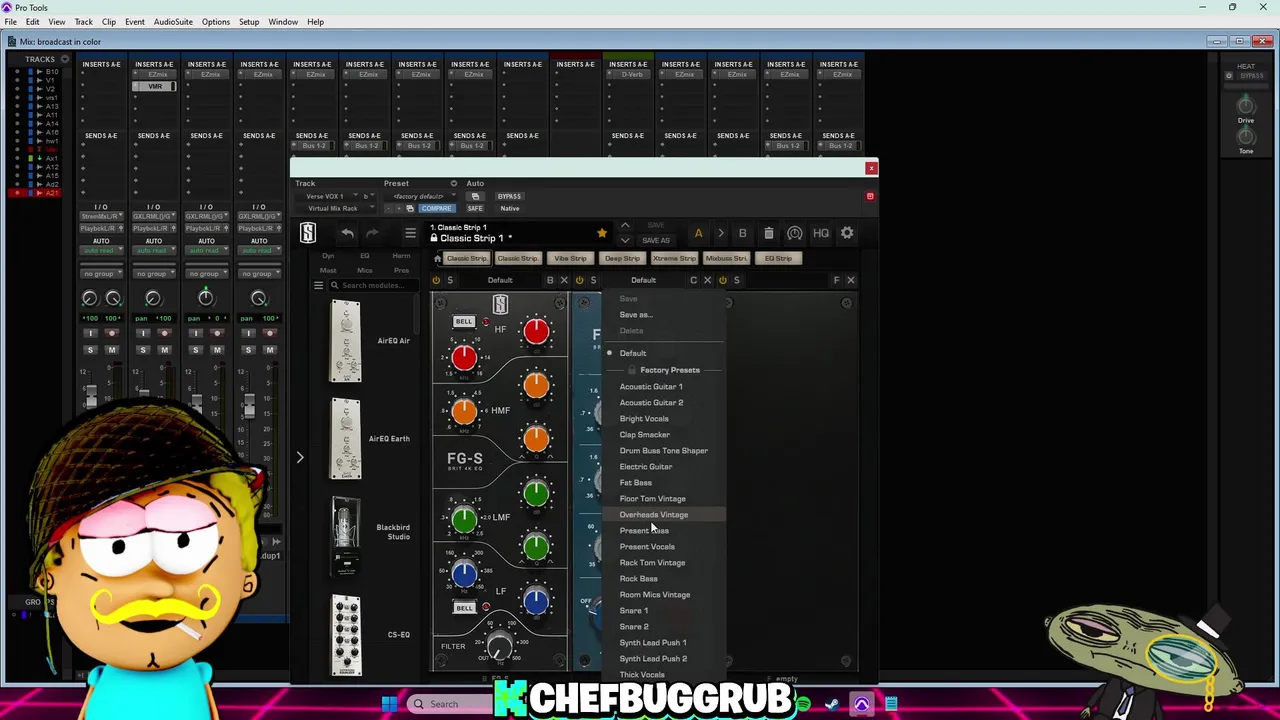
Task: Click the red target icon in plugin header
Action: (870, 196)
